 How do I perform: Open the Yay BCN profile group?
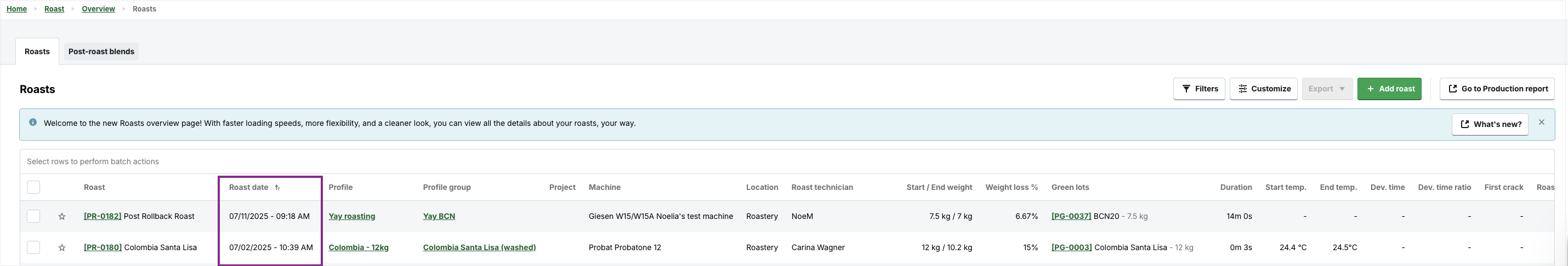(x=439, y=216)
